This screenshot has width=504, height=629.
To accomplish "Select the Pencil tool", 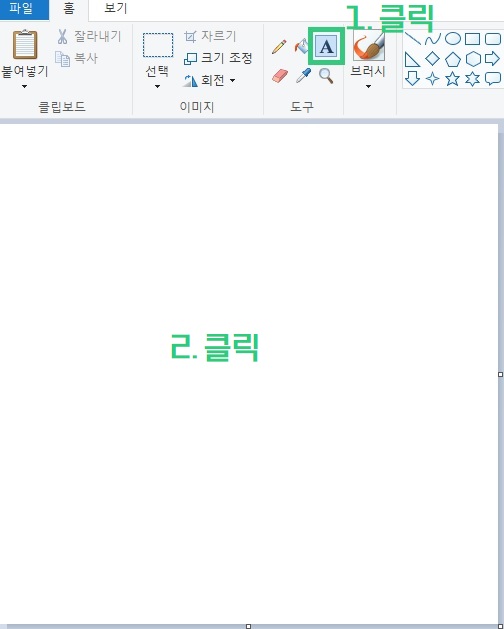I will pos(279,47).
